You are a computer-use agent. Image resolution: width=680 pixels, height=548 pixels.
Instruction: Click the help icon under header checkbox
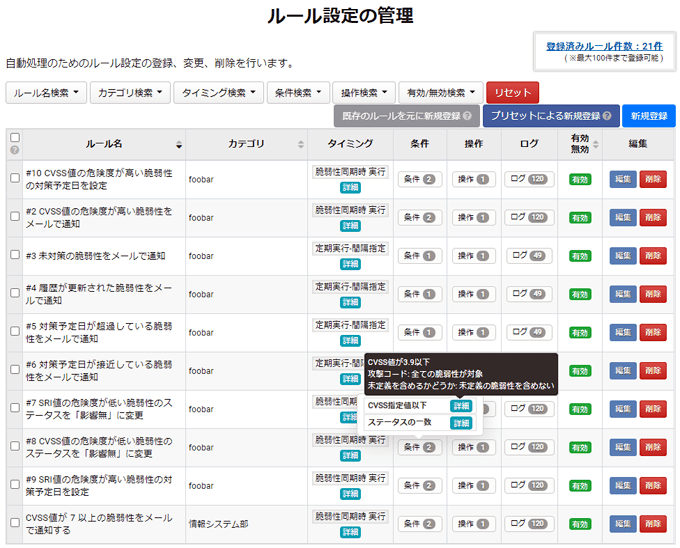pos(14,151)
